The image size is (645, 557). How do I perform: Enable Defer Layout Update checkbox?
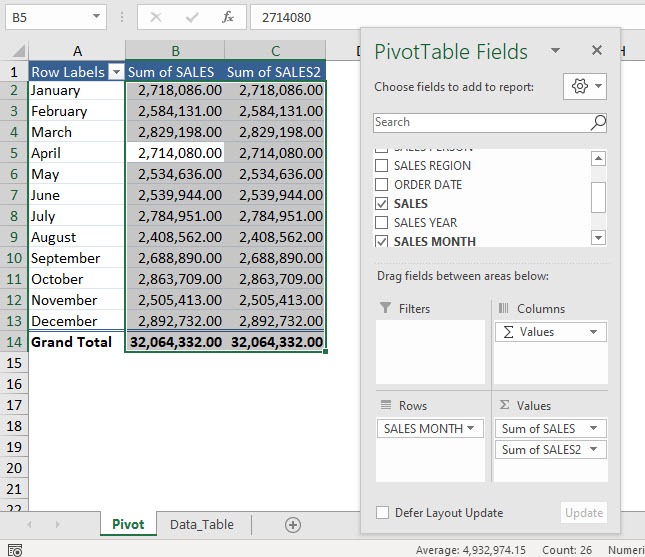pos(382,513)
